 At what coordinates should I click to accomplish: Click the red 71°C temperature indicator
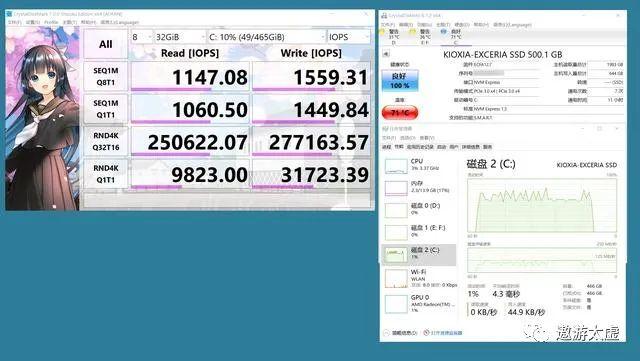click(x=400, y=112)
